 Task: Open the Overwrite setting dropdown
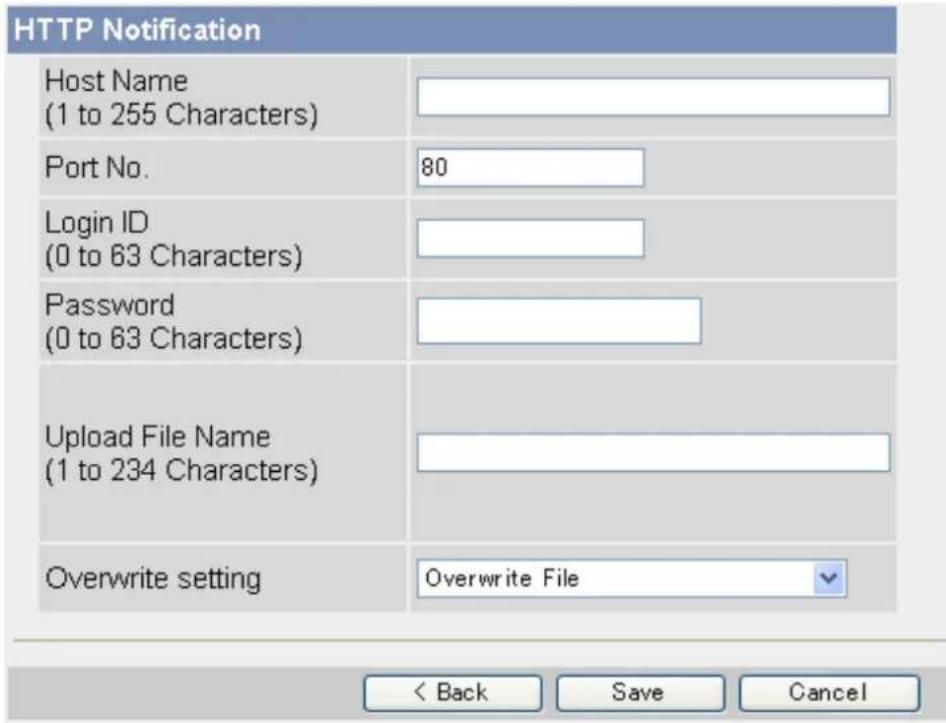pos(632,578)
